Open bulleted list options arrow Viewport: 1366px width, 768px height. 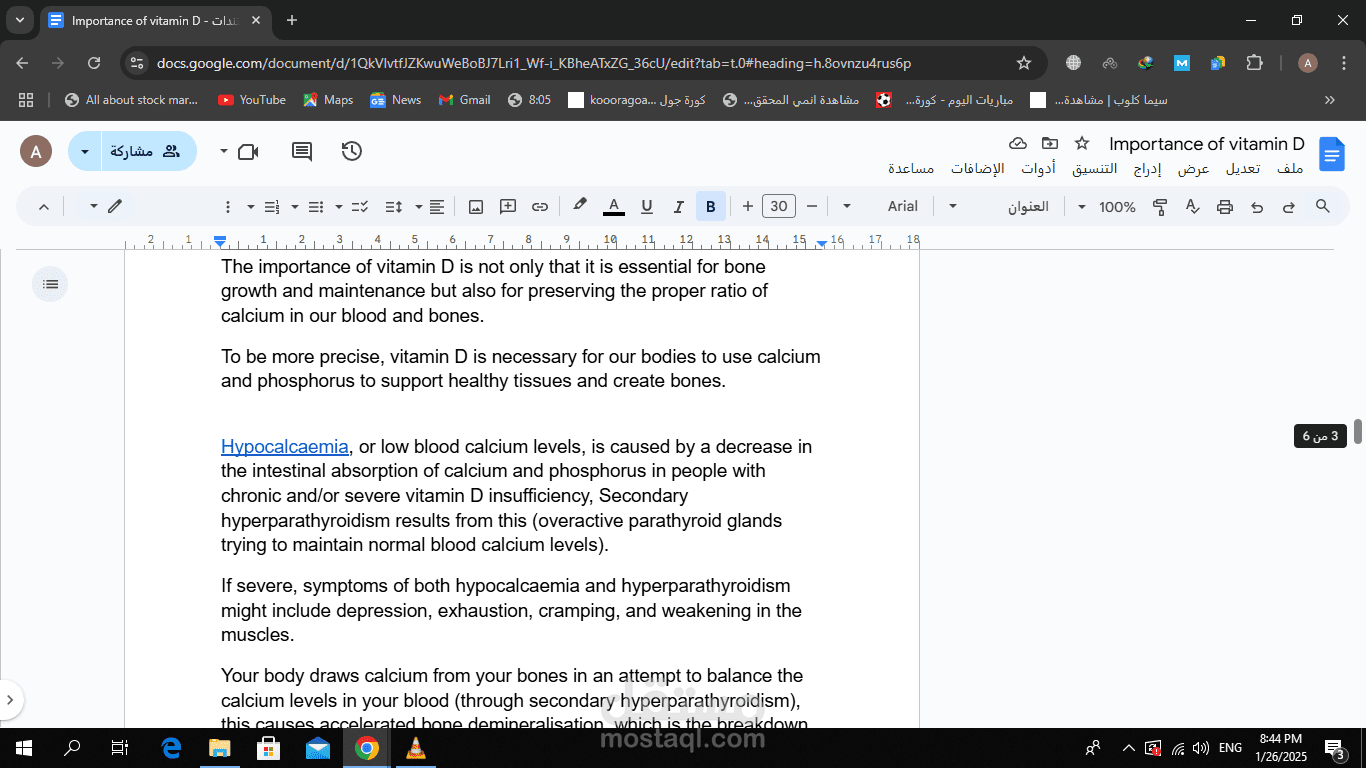(x=295, y=207)
